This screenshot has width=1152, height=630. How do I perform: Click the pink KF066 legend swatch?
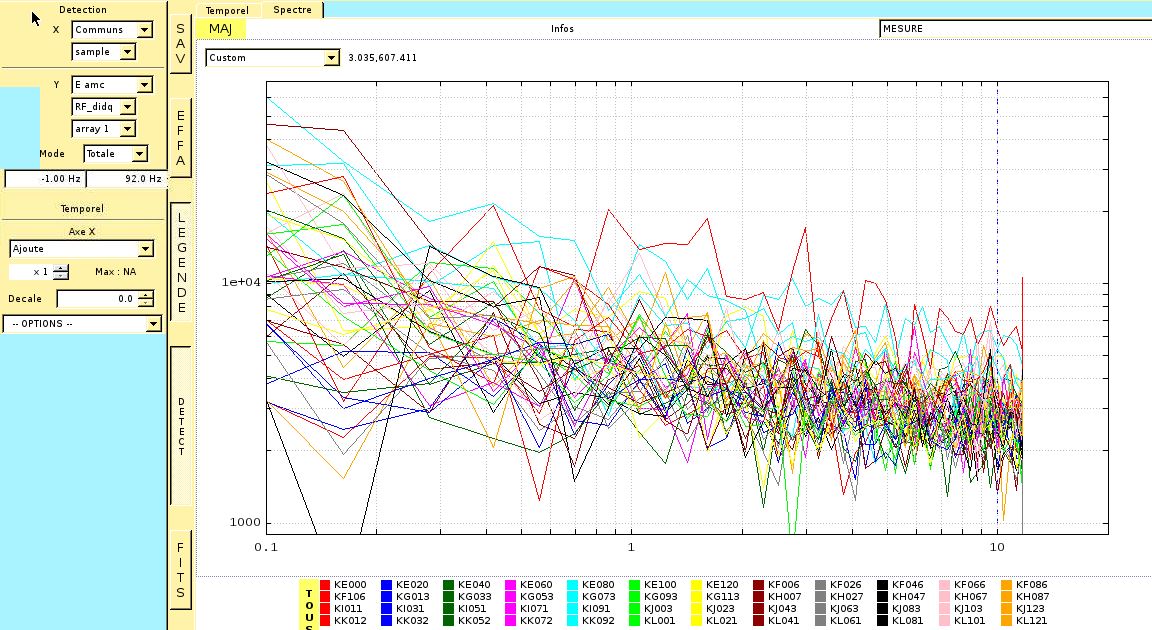(x=944, y=585)
